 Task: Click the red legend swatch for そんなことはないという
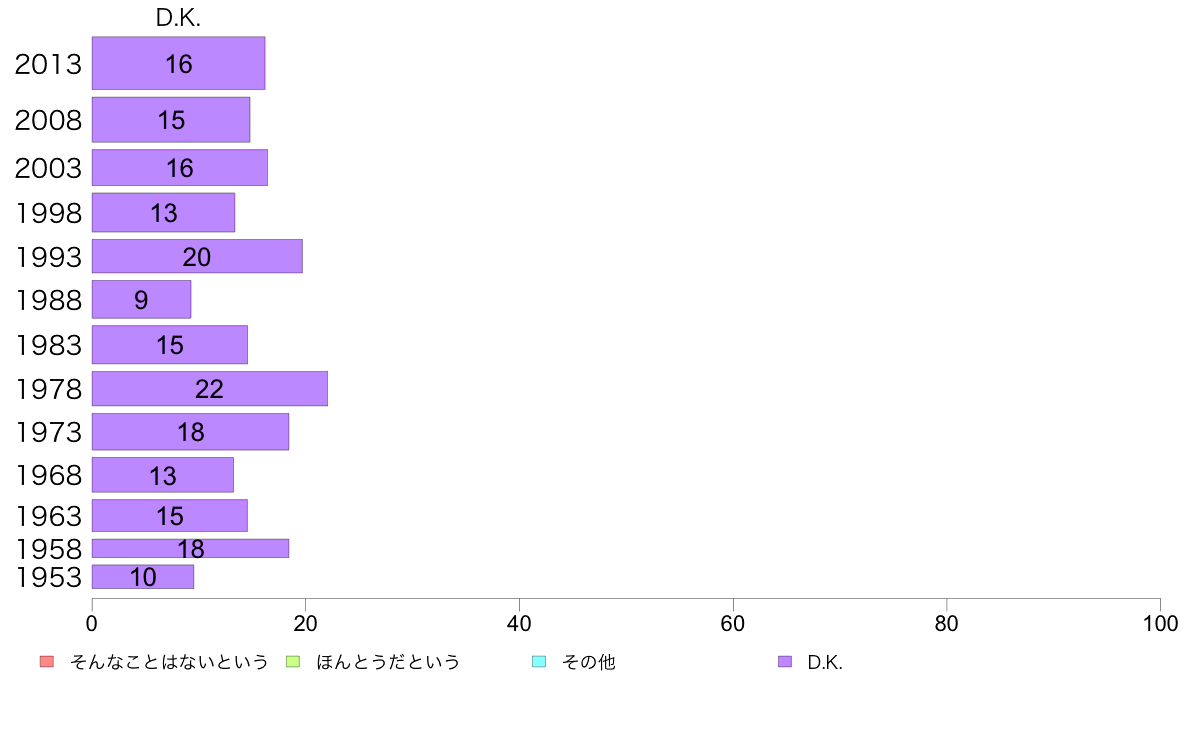coord(47,662)
